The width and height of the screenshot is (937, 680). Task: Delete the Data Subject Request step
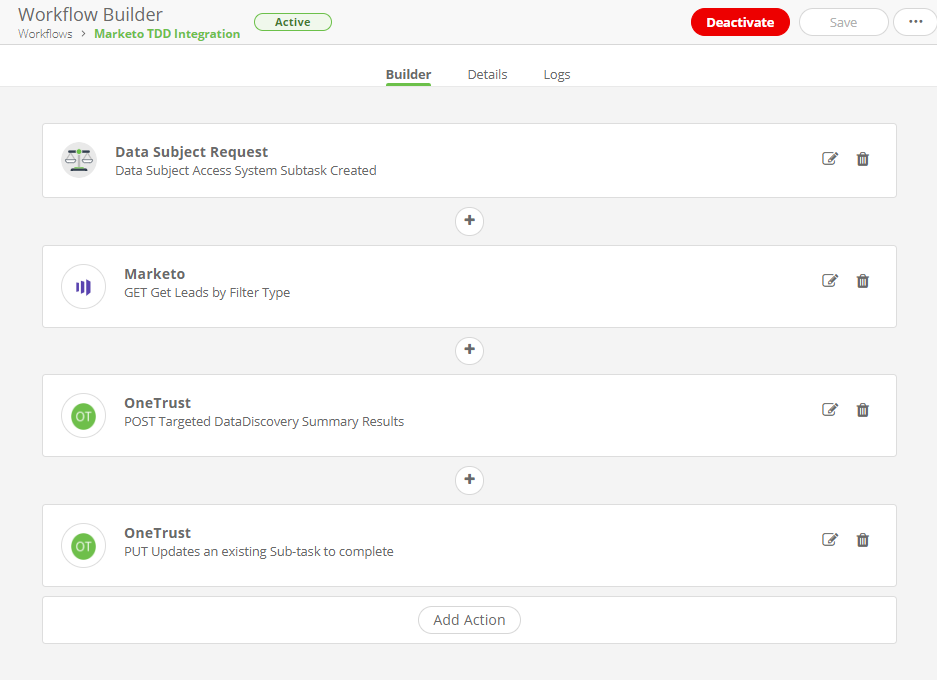(x=863, y=159)
